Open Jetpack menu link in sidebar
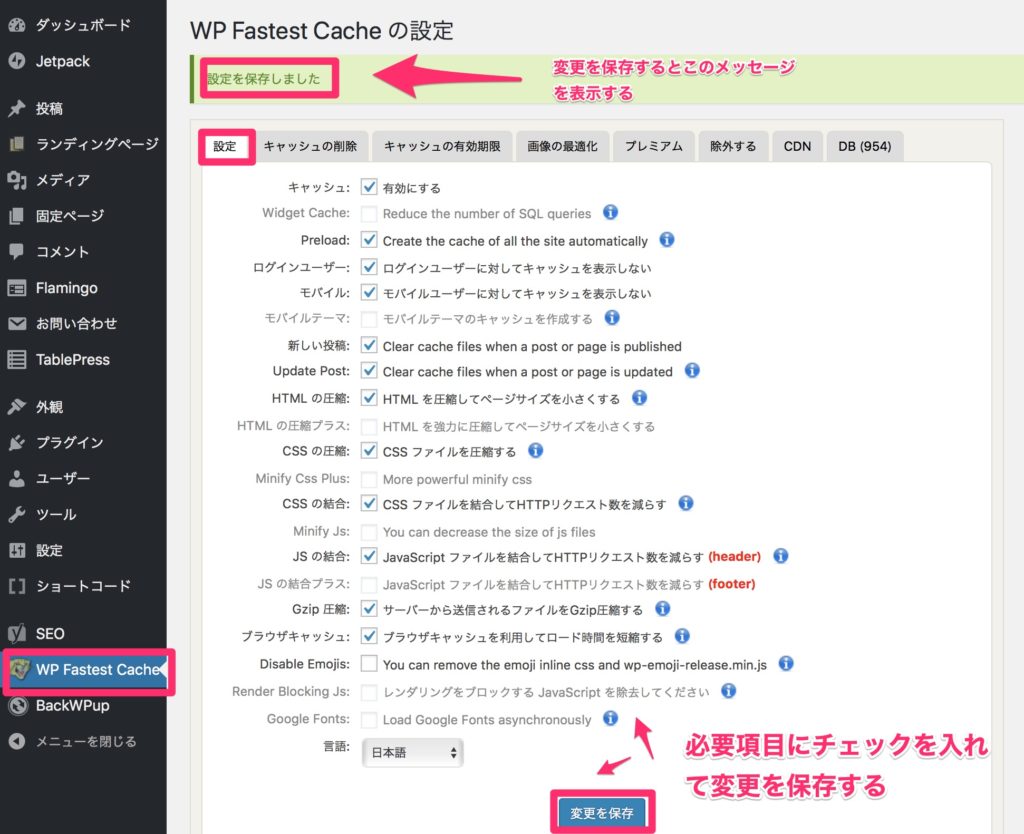Viewport: 1024px width, 834px height. [63, 61]
